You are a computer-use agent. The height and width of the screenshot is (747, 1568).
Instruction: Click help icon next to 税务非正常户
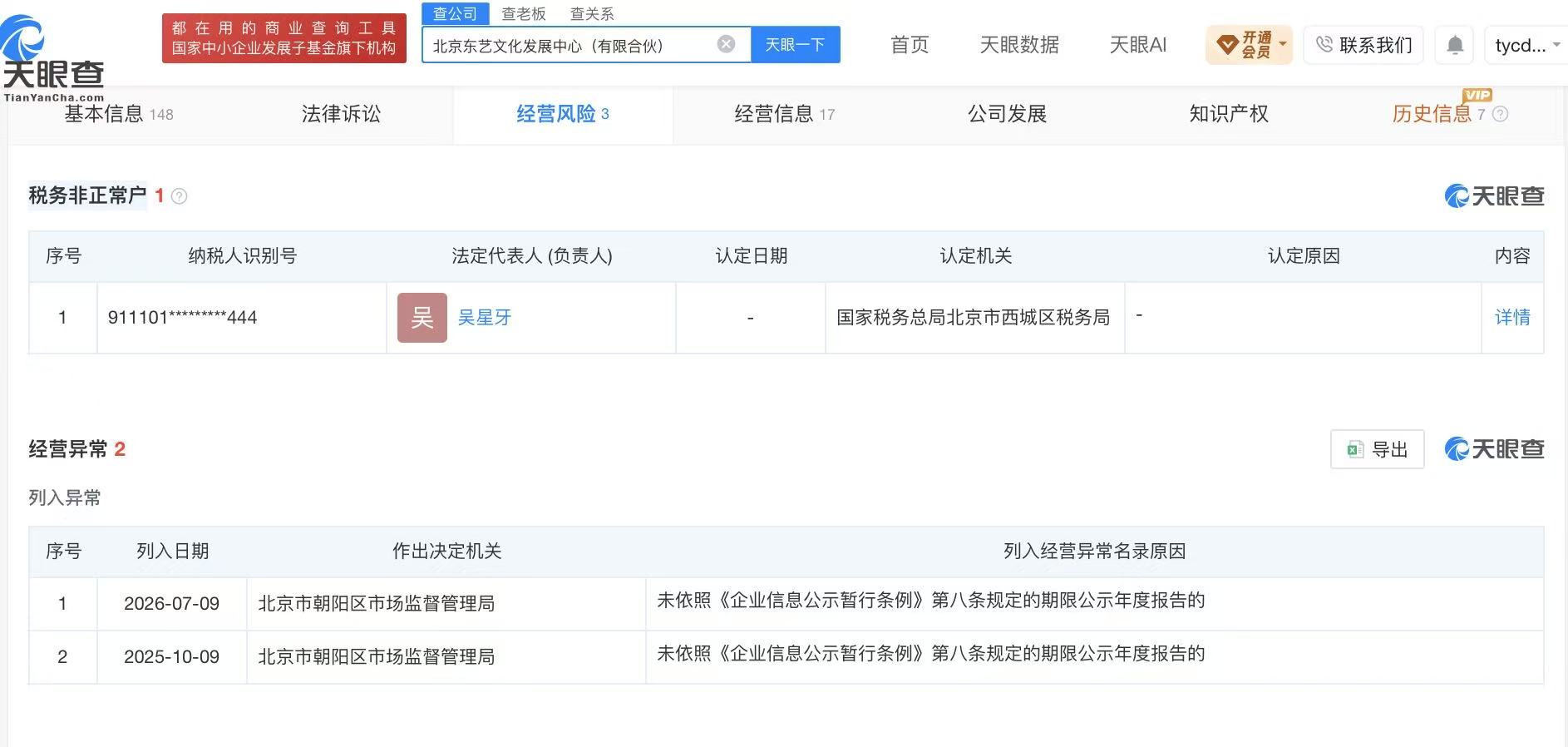[179, 196]
